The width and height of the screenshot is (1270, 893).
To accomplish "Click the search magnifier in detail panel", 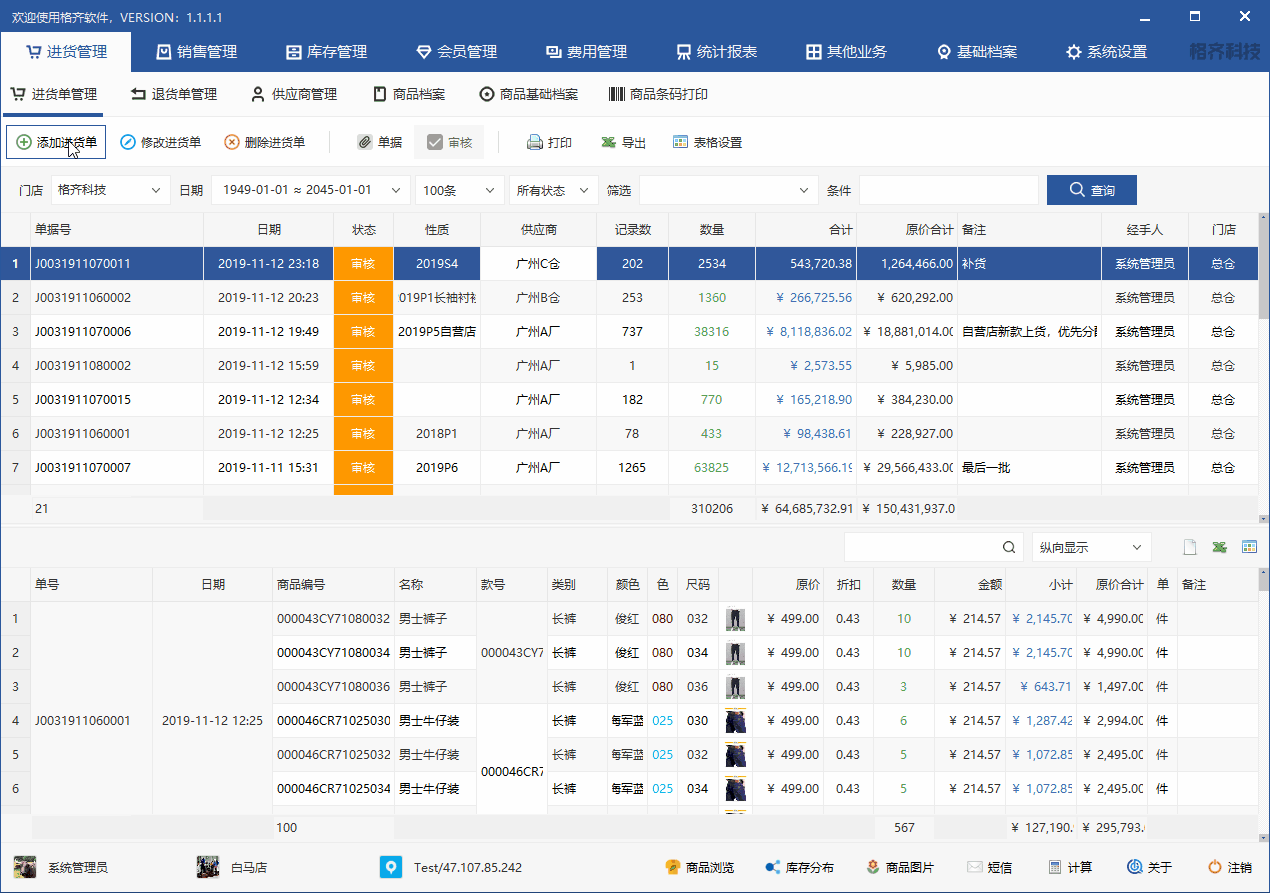I will (1009, 547).
